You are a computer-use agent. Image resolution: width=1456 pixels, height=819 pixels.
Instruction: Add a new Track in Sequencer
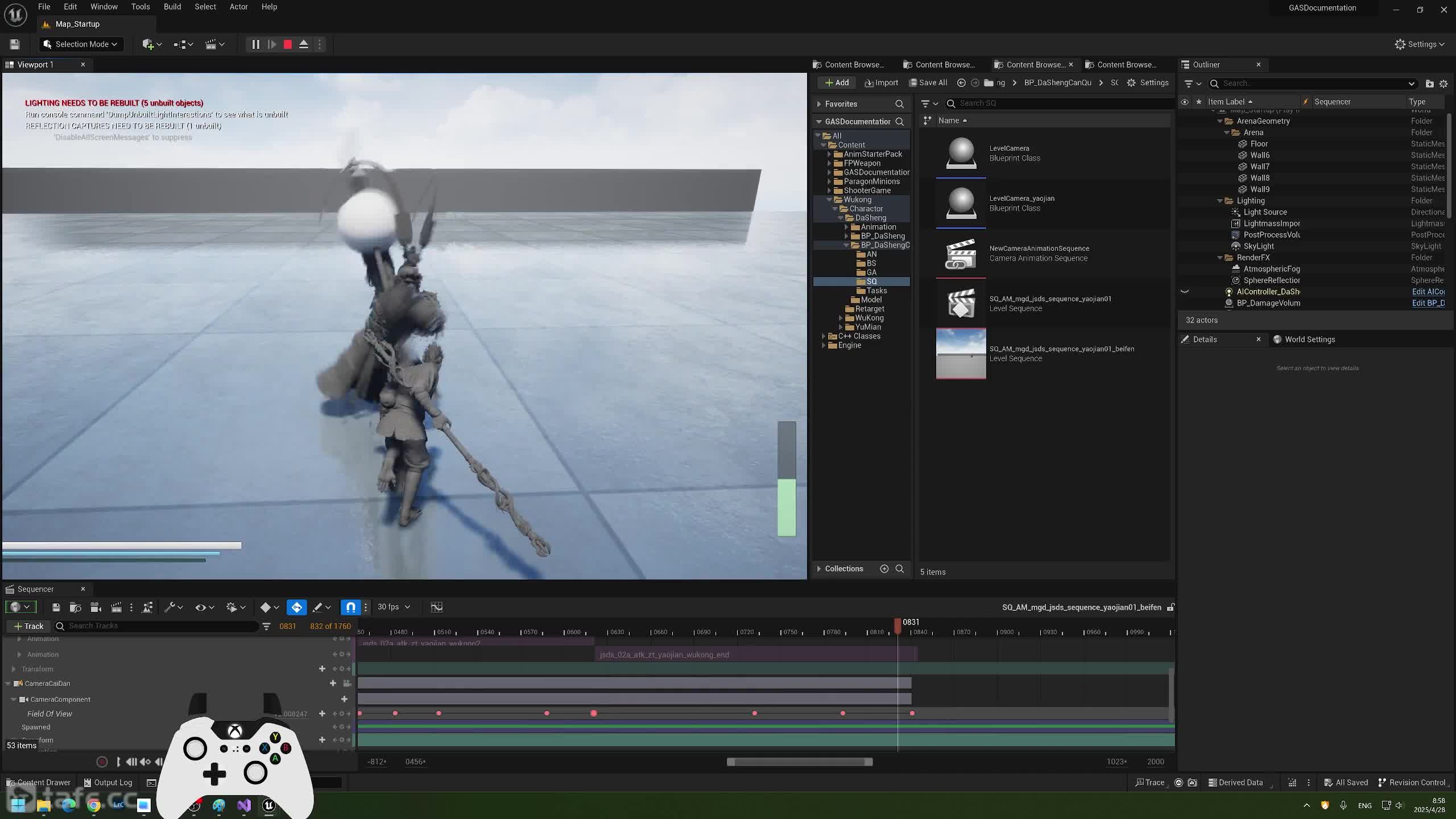(x=29, y=626)
